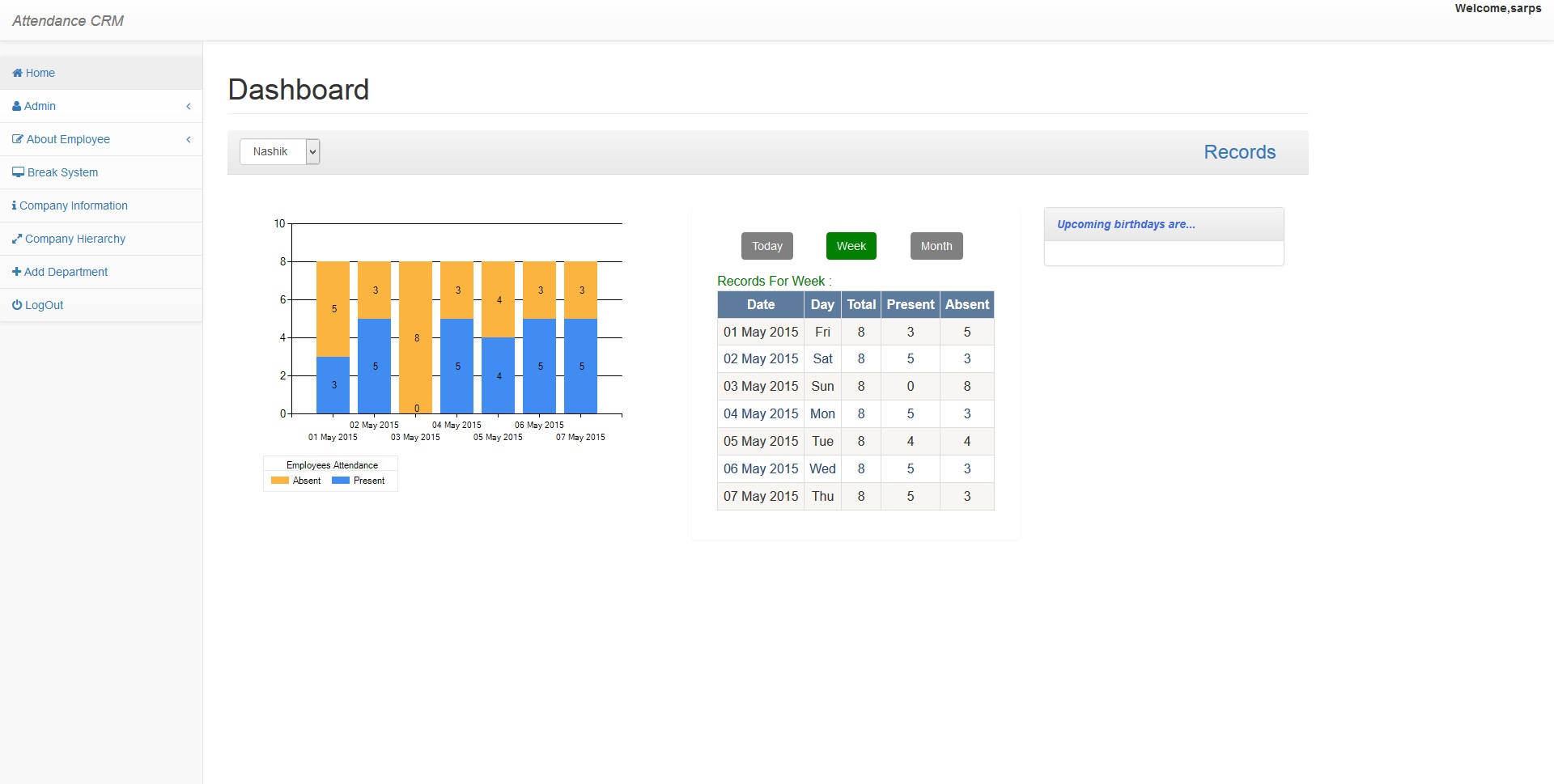The image size is (1554, 784).
Task: Open Company Hierarchy from the sidebar
Action: pyautogui.click(x=74, y=239)
